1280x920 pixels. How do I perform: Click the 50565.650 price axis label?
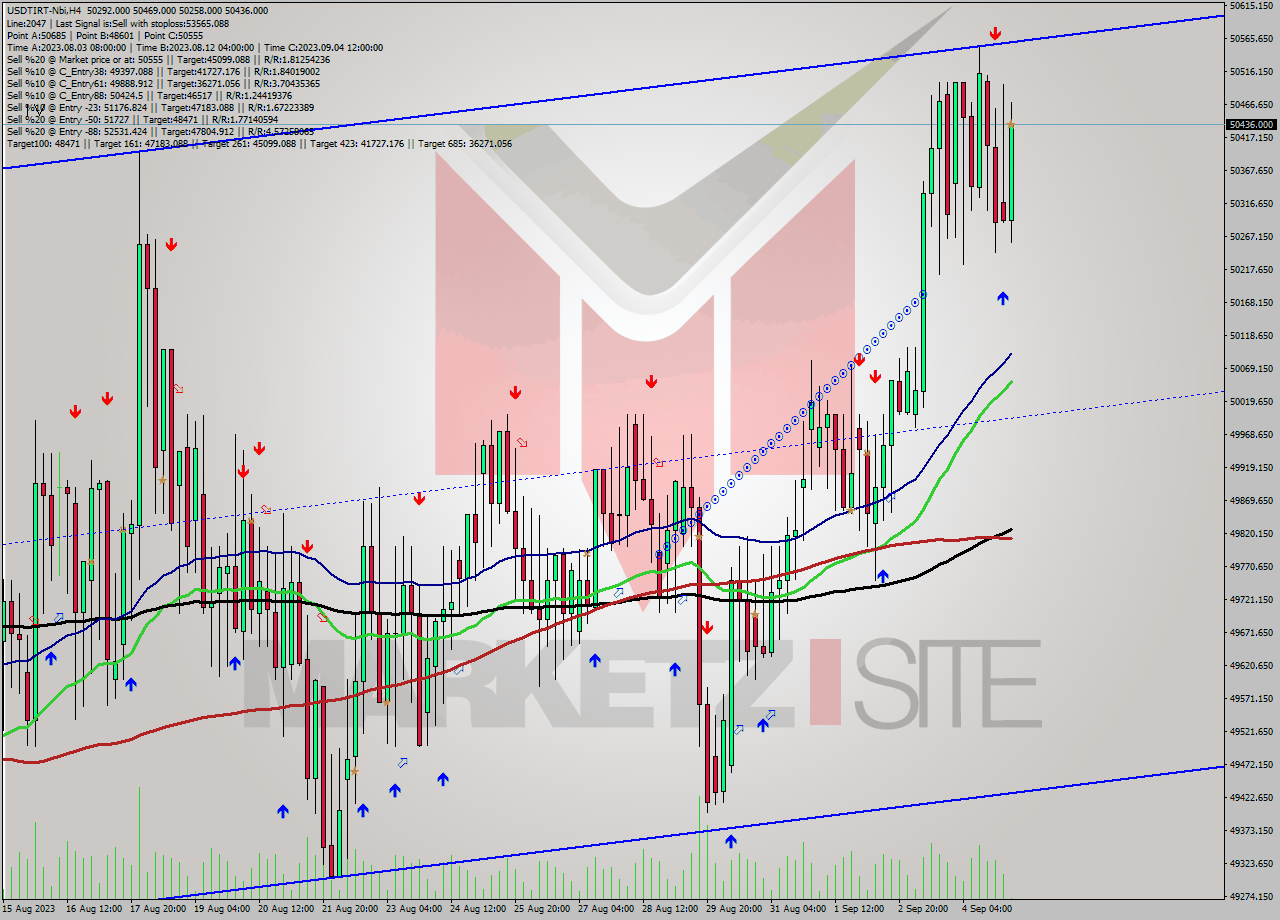(1252, 39)
